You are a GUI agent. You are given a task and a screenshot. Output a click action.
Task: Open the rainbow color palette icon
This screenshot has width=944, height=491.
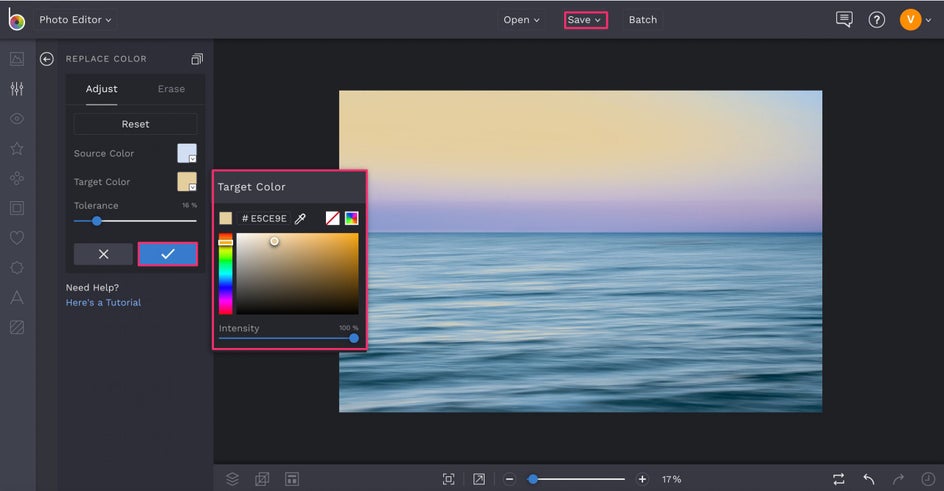(351, 218)
